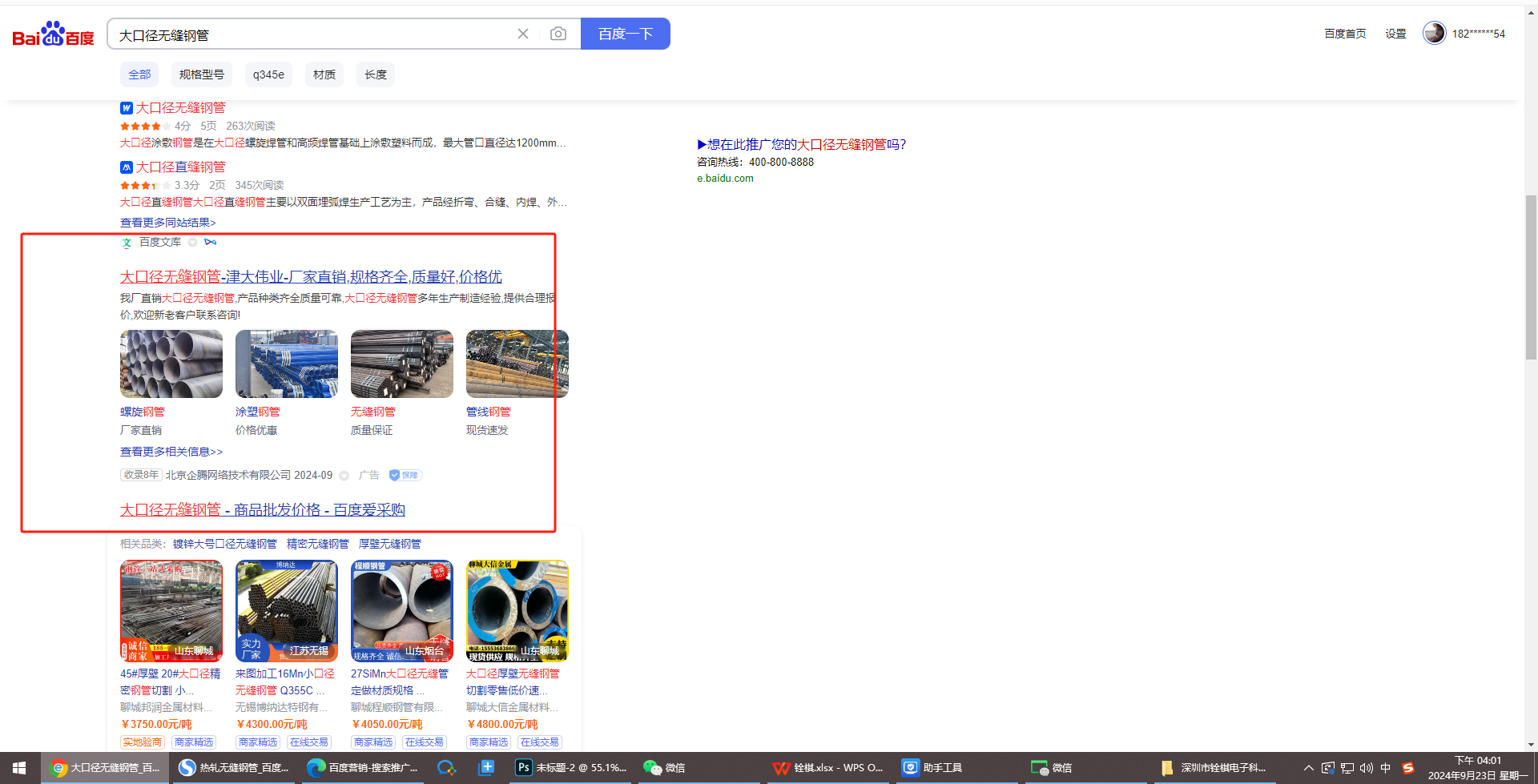Open the 管线钢管 thumbnail
The height and width of the screenshot is (784, 1538).
pos(517,364)
